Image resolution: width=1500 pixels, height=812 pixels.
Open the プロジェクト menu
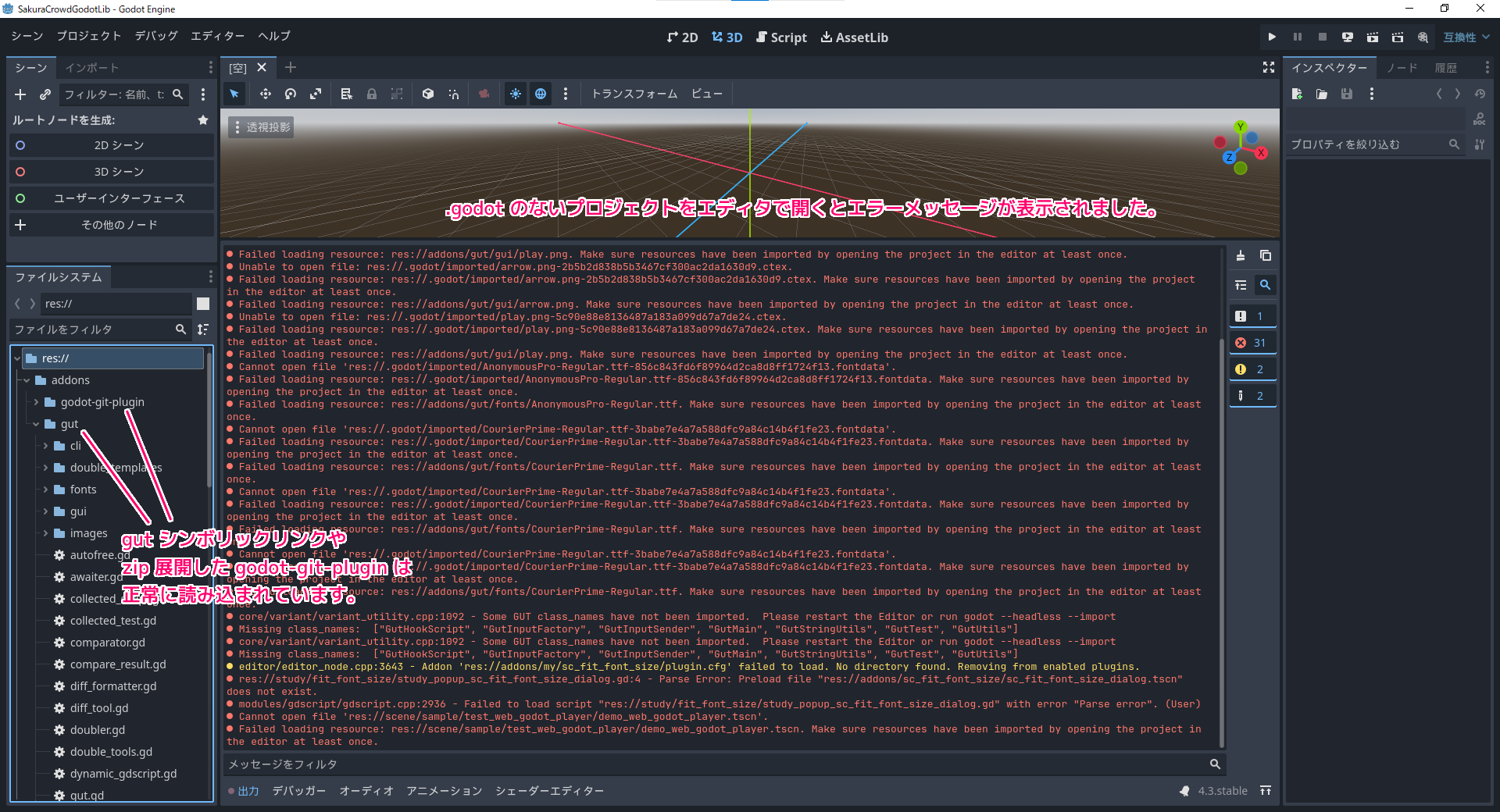point(88,36)
